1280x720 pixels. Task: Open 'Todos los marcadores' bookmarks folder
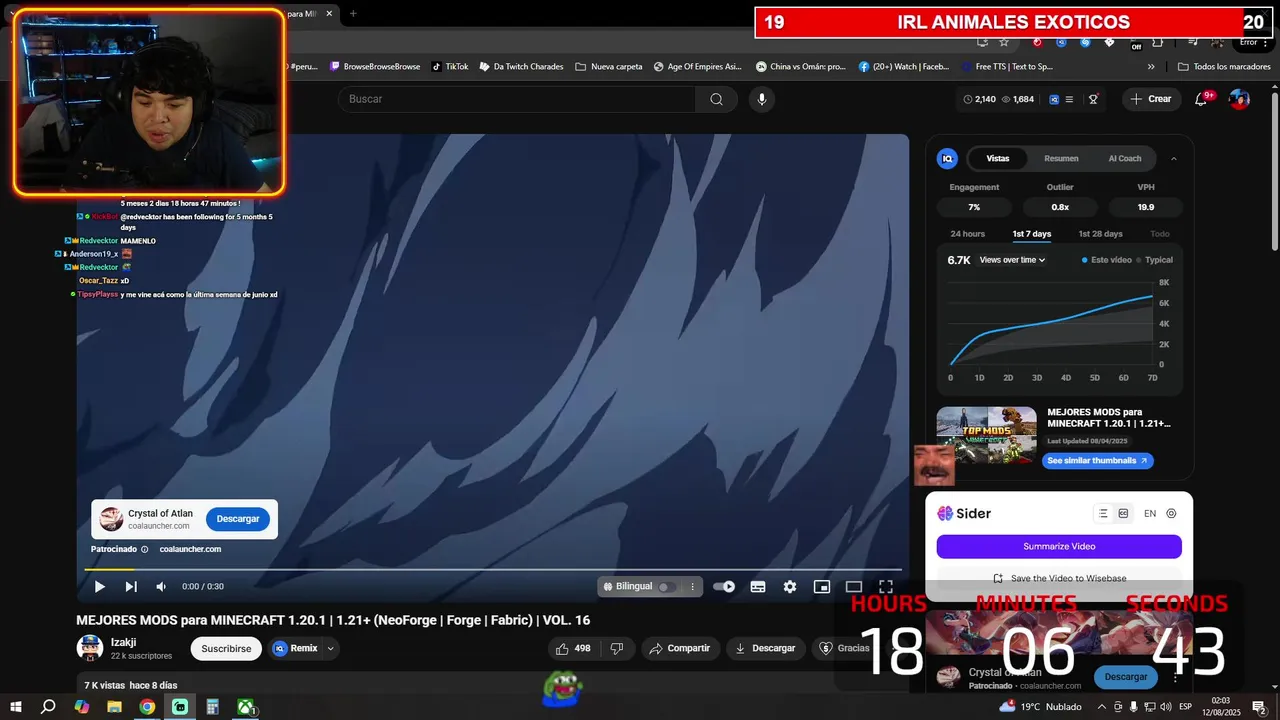coord(1224,67)
